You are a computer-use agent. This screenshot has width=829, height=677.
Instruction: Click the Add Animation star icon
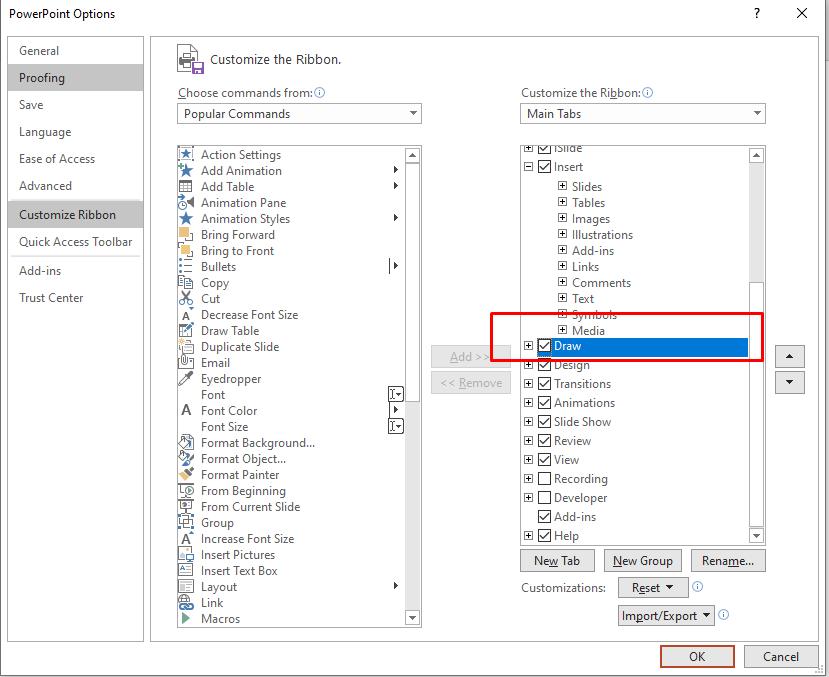click(x=186, y=170)
